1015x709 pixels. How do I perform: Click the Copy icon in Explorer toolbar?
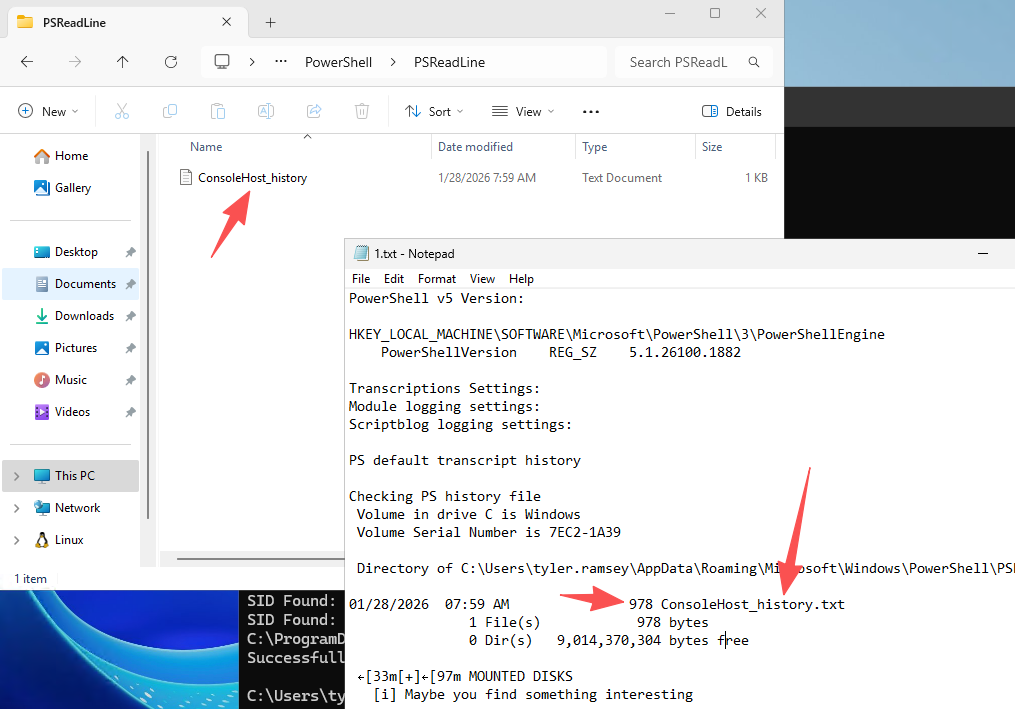(x=170, y=112)
